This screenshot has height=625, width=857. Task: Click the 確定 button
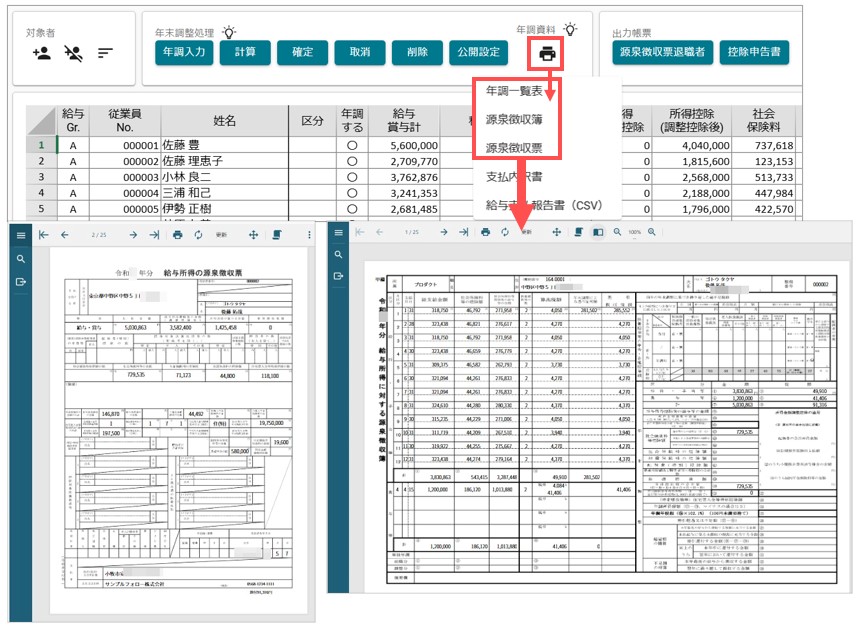302,52
